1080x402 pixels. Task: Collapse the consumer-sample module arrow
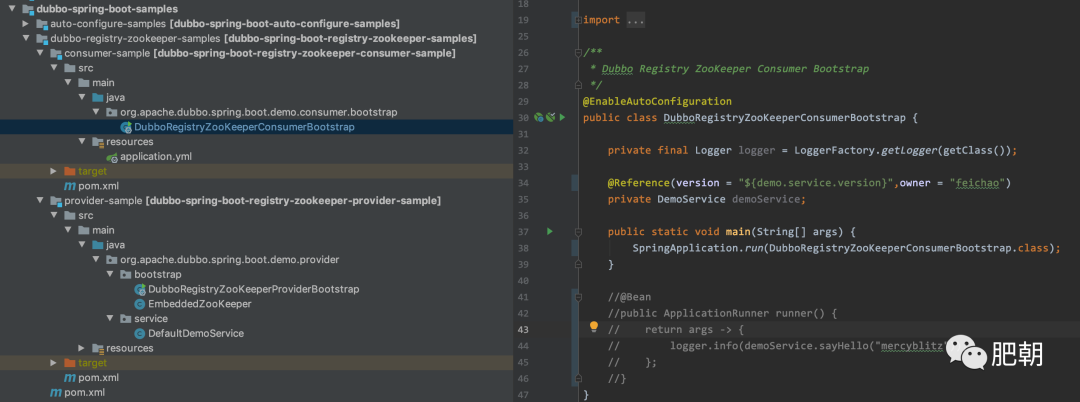(x=41, y=53)
